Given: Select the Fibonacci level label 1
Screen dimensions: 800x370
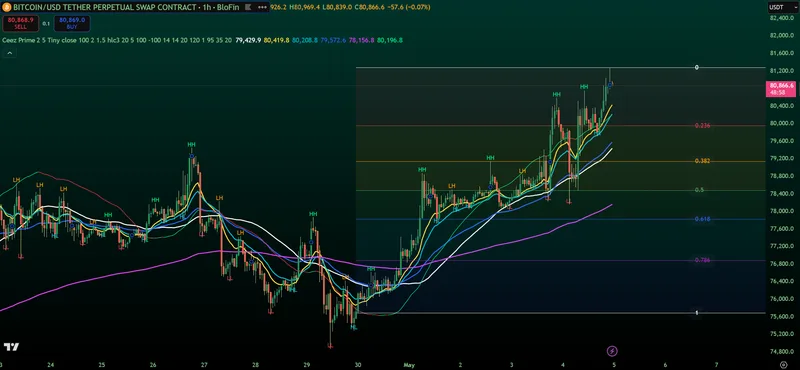Looking at the screenshot, I should [x=696, y=313].
